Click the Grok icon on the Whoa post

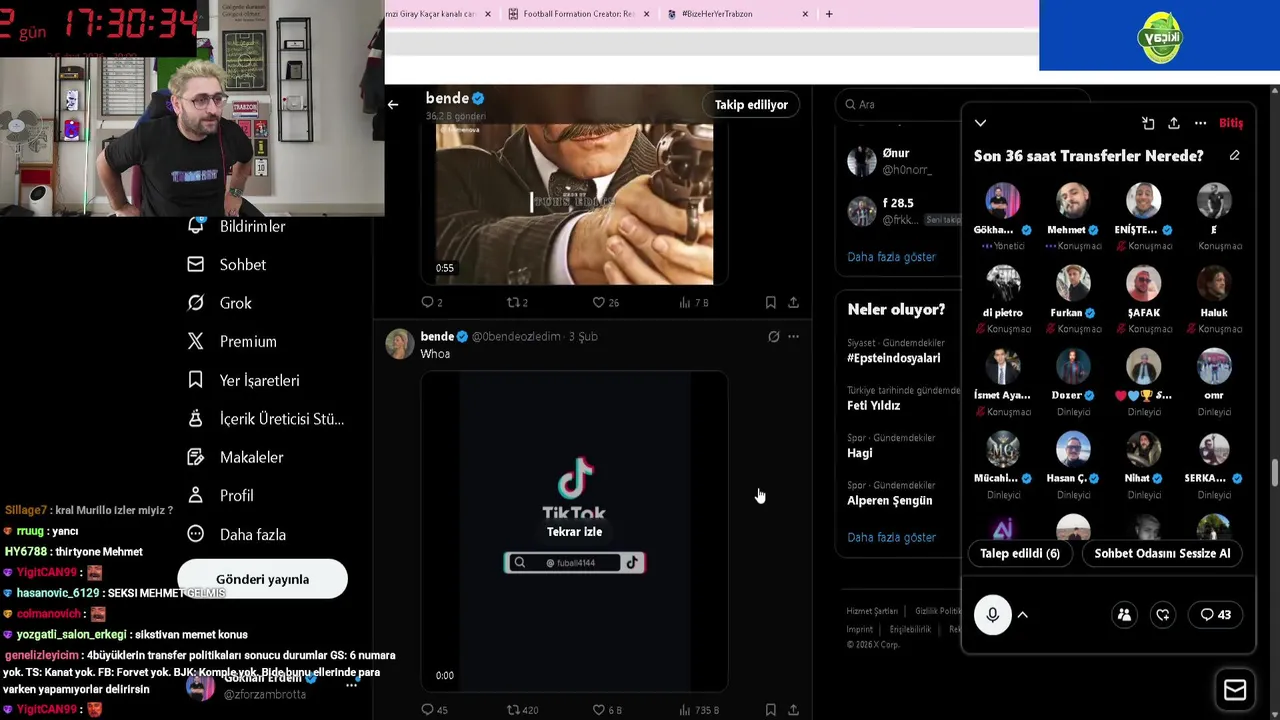774,337
